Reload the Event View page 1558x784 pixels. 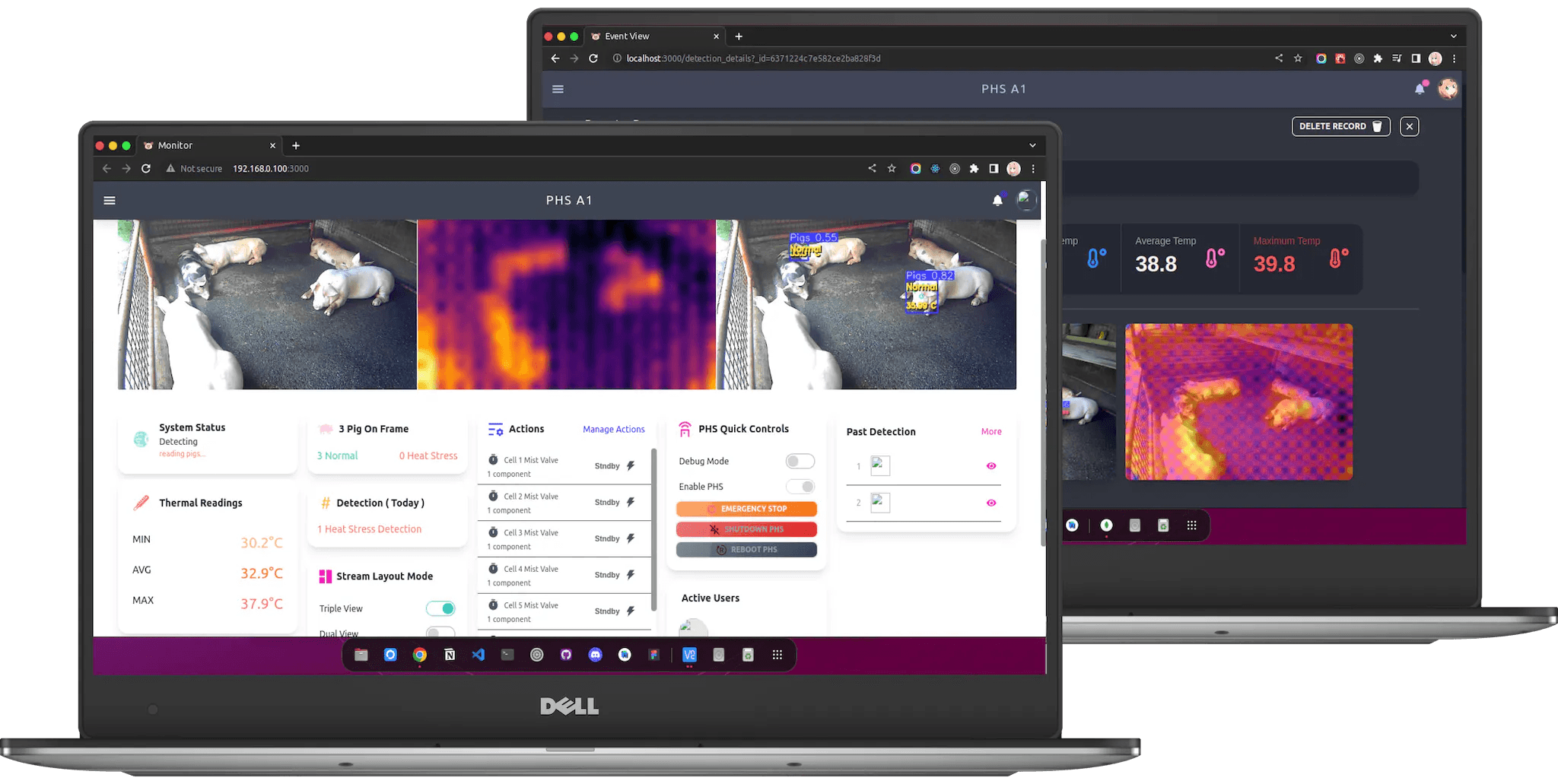coord(593,59)
